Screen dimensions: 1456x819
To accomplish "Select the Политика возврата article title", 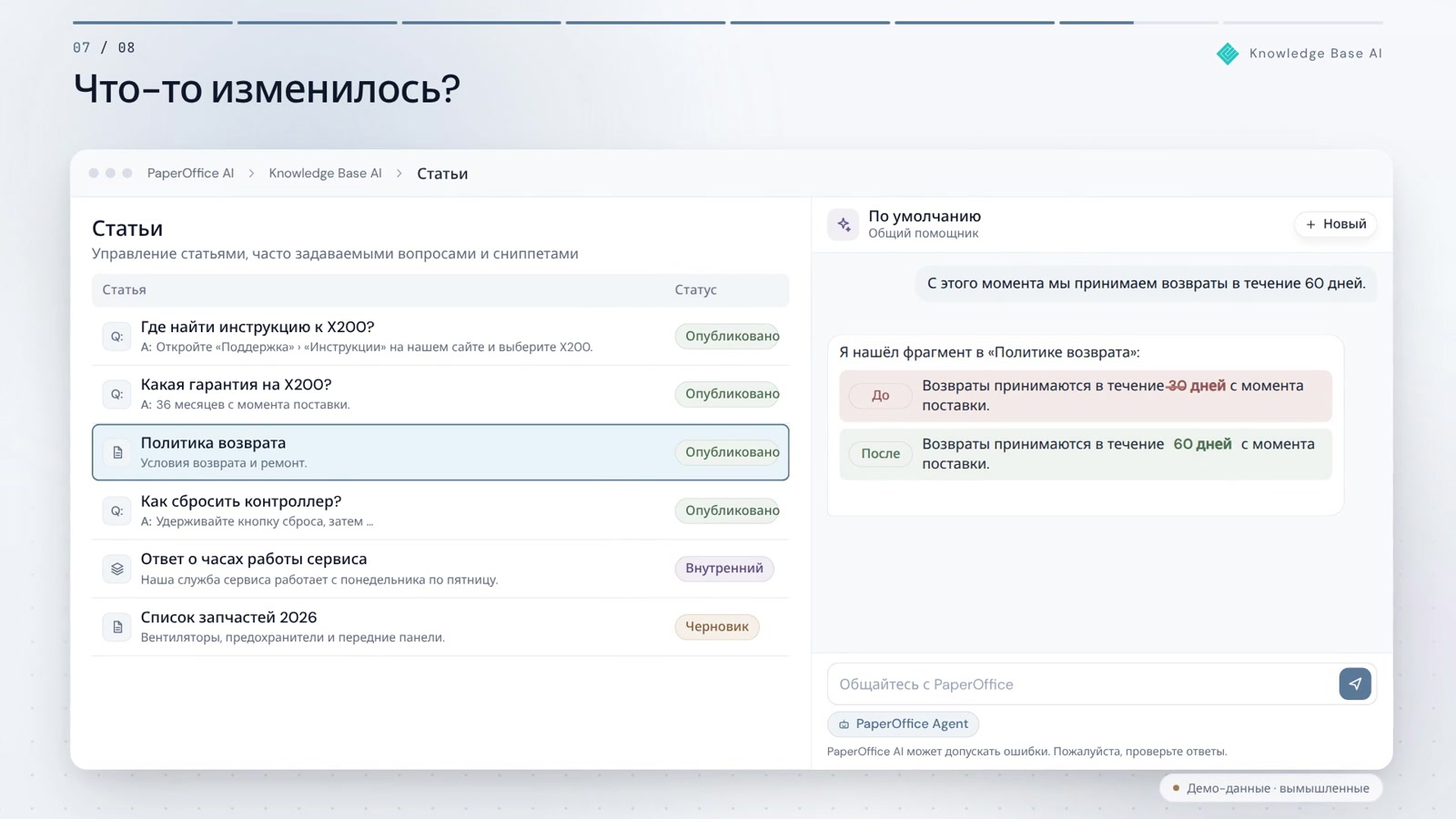I will tap(213, 442).
